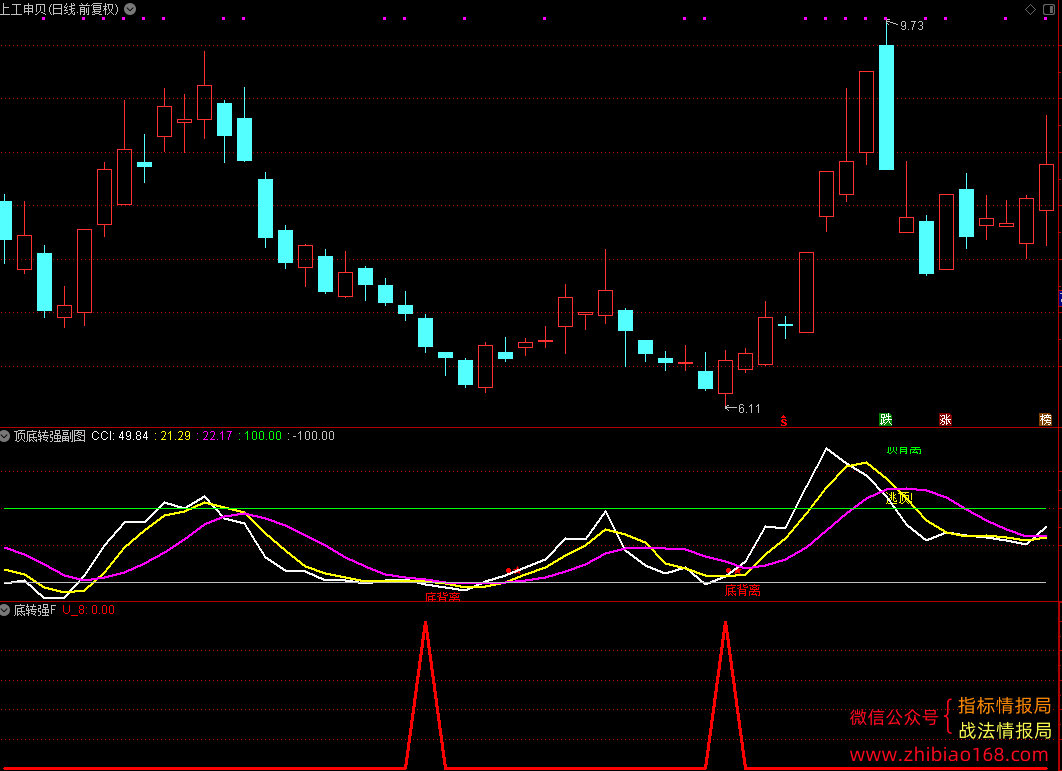
Task: Click the 上工申贝(日线,前复权) chart title
Action: click(60, 9)
